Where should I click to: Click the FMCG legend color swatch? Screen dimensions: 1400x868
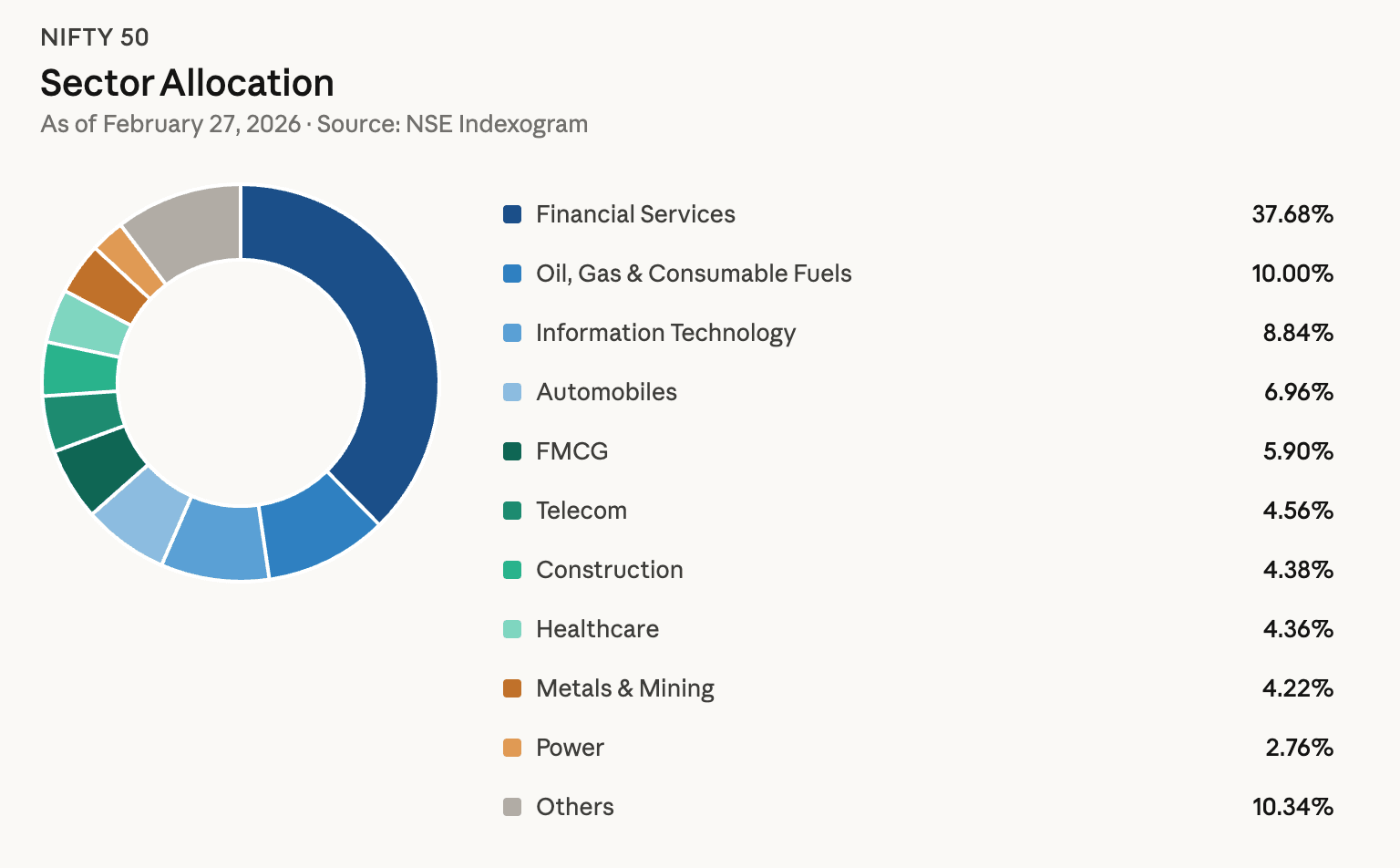[x=512, y=451]
